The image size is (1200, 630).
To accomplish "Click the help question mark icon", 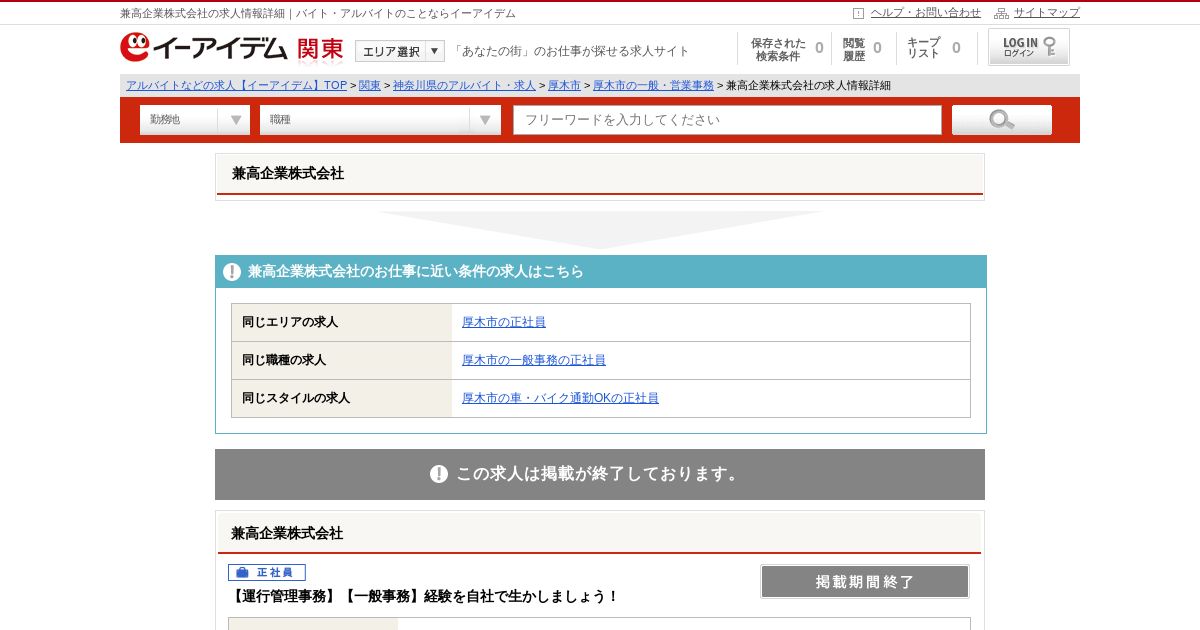I will pyautogui.click(x=858, y=13).
